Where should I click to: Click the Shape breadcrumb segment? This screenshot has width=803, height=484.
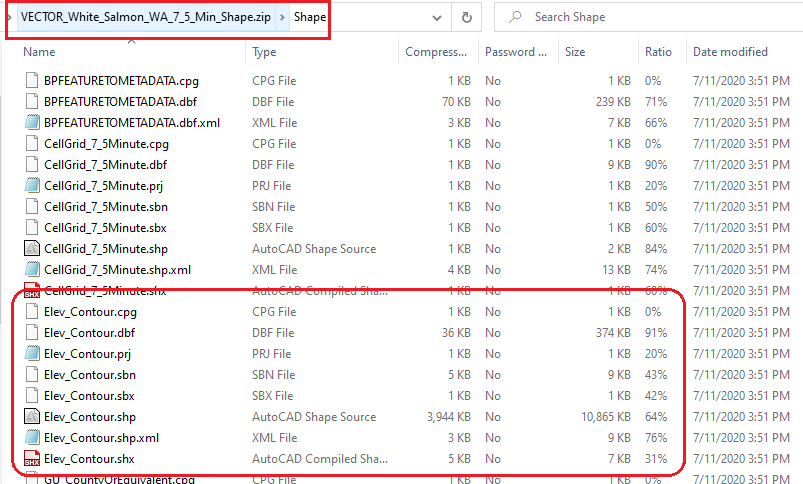click(x=310, y=17)
